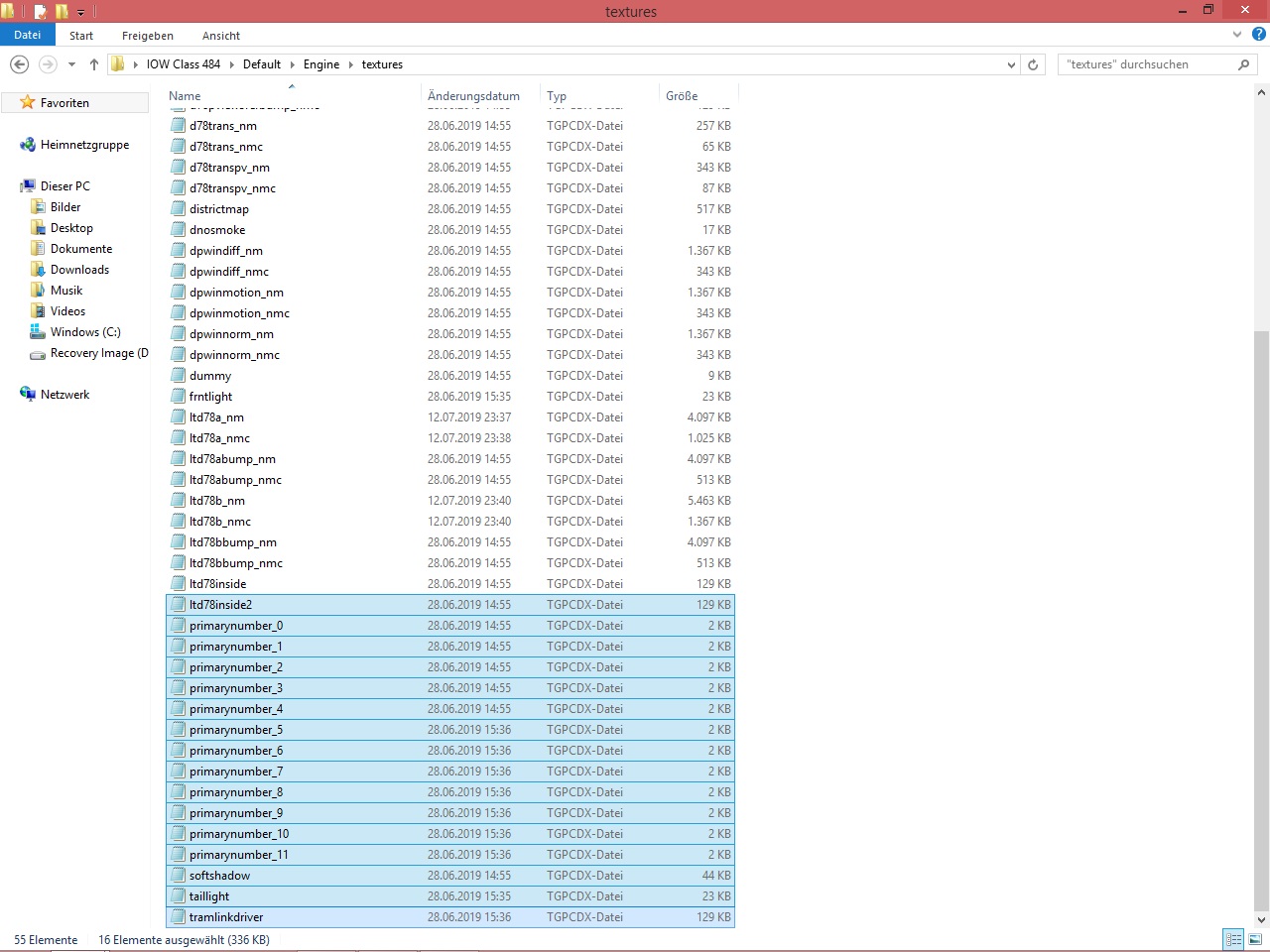Click the vertical scrollbar thumb
This screenshot has height=952, width=1270.
[x=1261, y=615]
